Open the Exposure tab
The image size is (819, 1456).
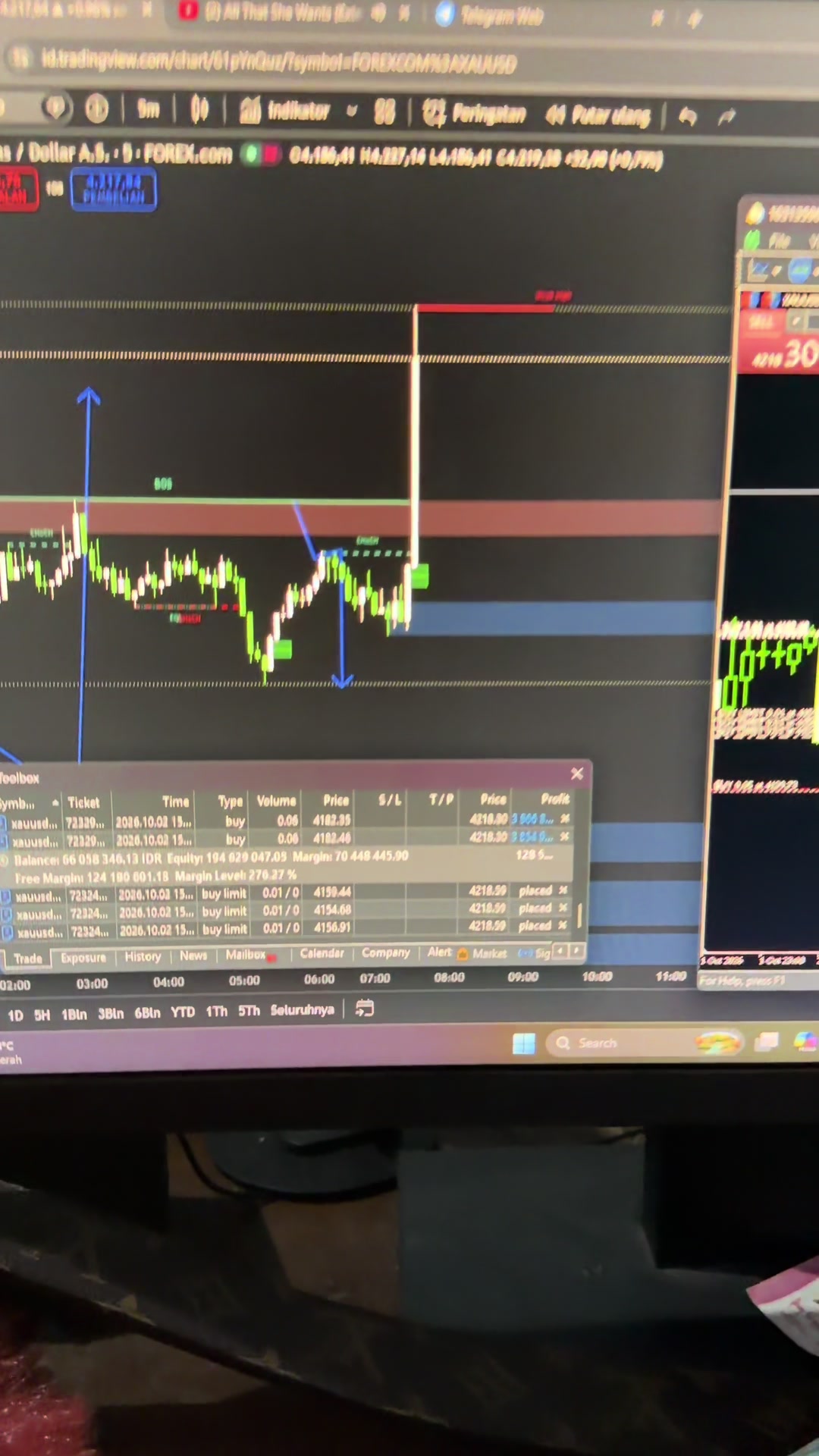[x=83, y=958]
